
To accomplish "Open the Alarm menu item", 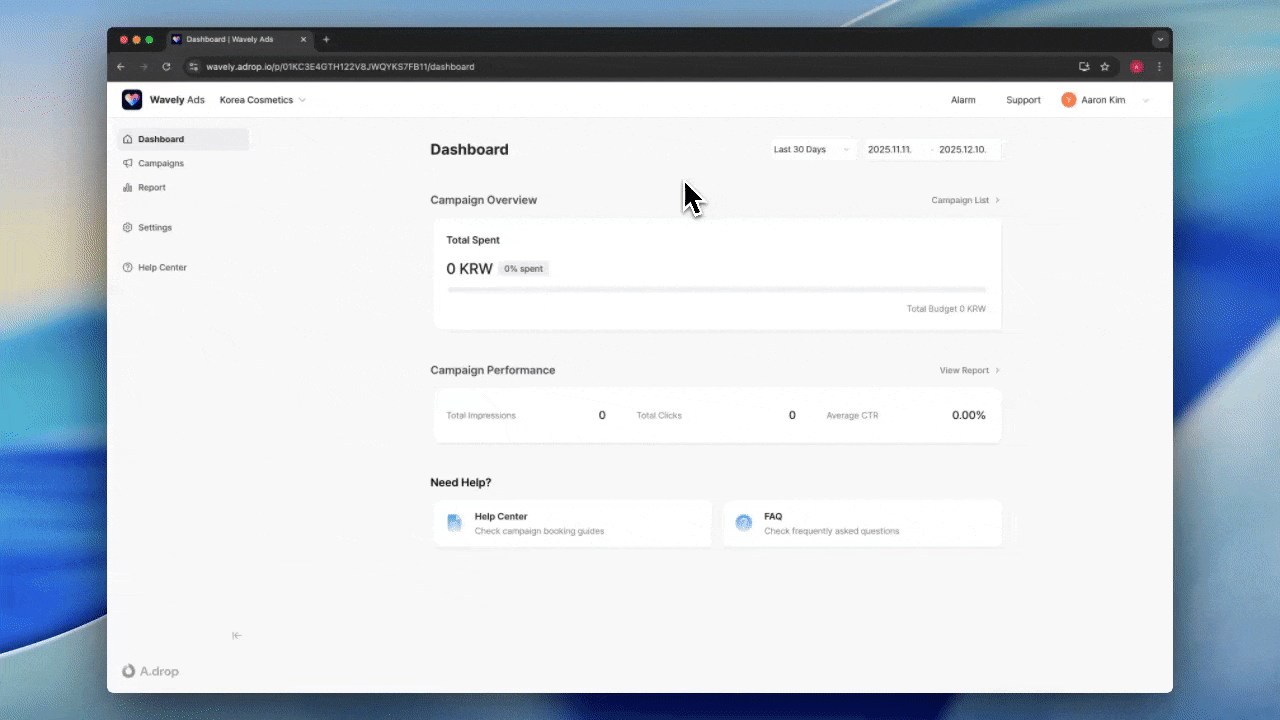I will point(963,99).
